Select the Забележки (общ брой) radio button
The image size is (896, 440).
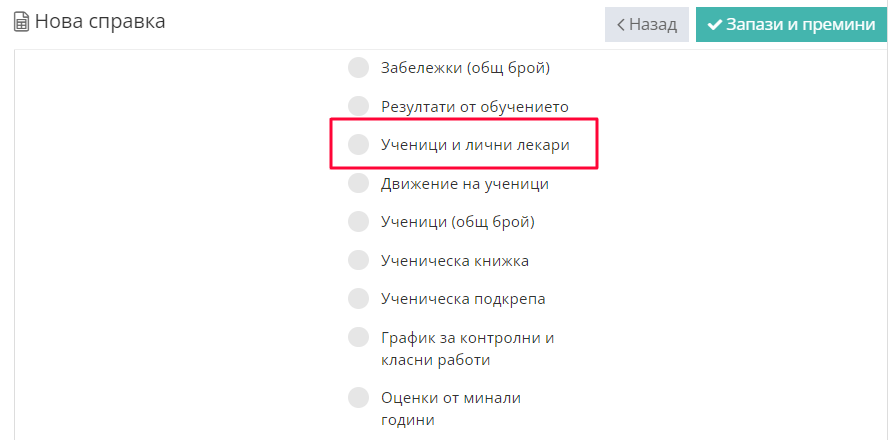click(x=358, y=68)
